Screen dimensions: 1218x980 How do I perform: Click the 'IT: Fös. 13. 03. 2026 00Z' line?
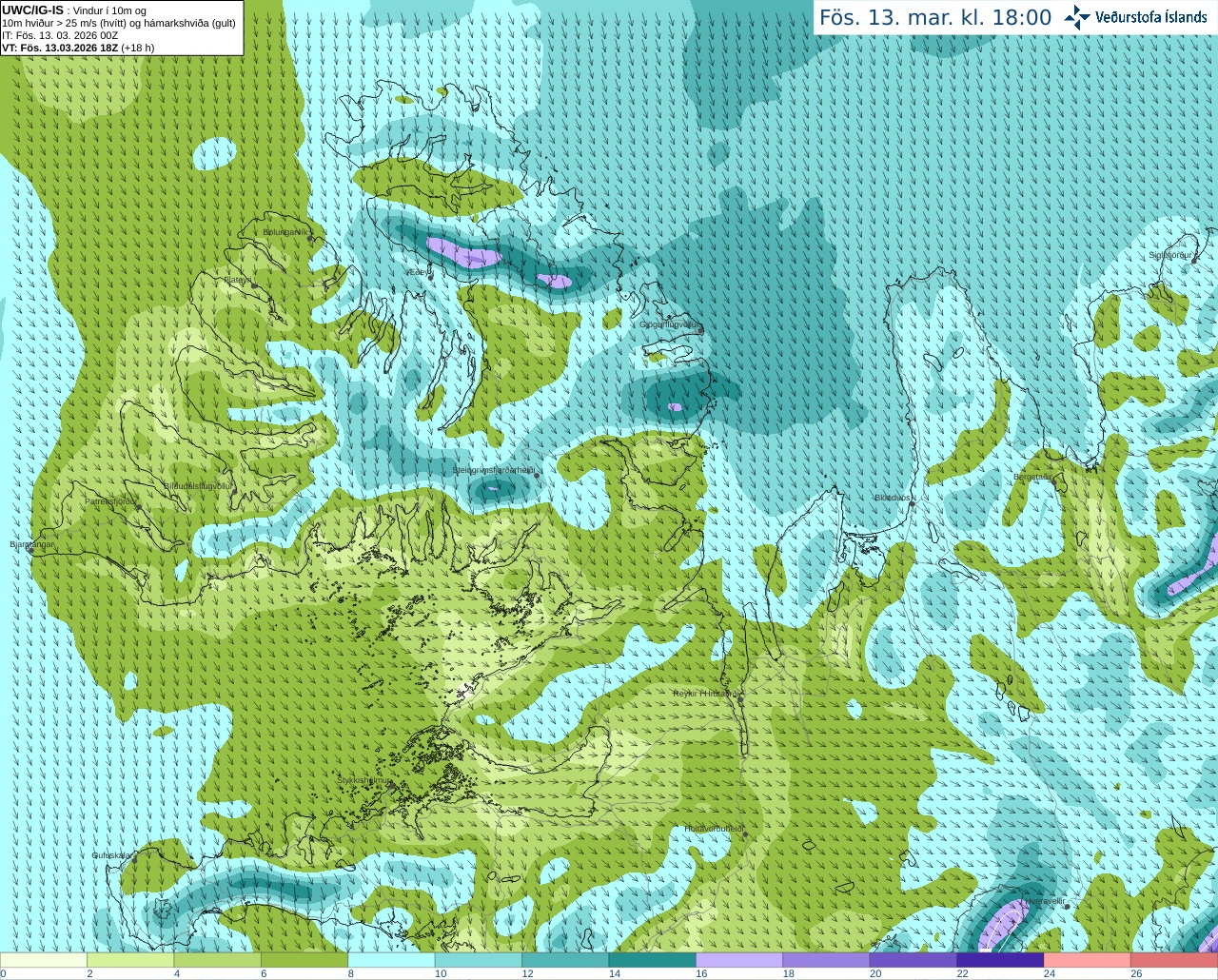(x=60, y=35)
